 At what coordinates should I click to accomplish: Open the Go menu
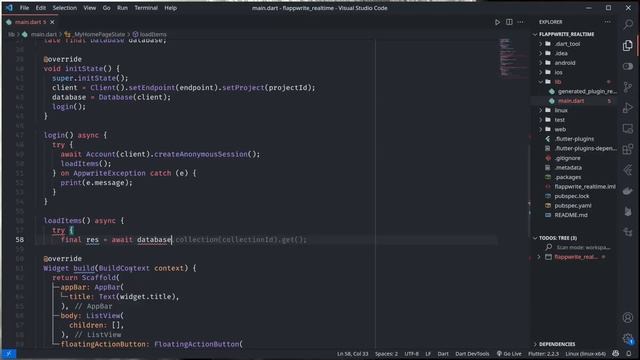(106, 8)
